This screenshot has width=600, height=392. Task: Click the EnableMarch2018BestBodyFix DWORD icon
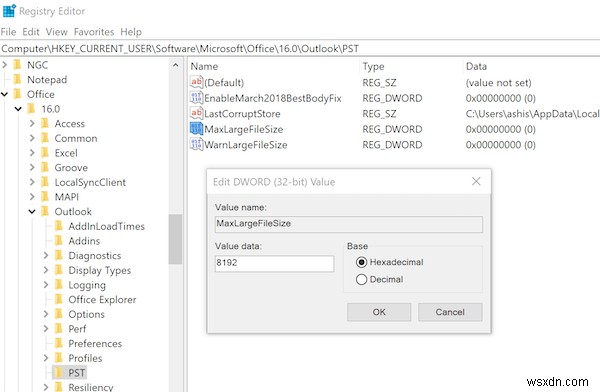click(x=196, y=98)
